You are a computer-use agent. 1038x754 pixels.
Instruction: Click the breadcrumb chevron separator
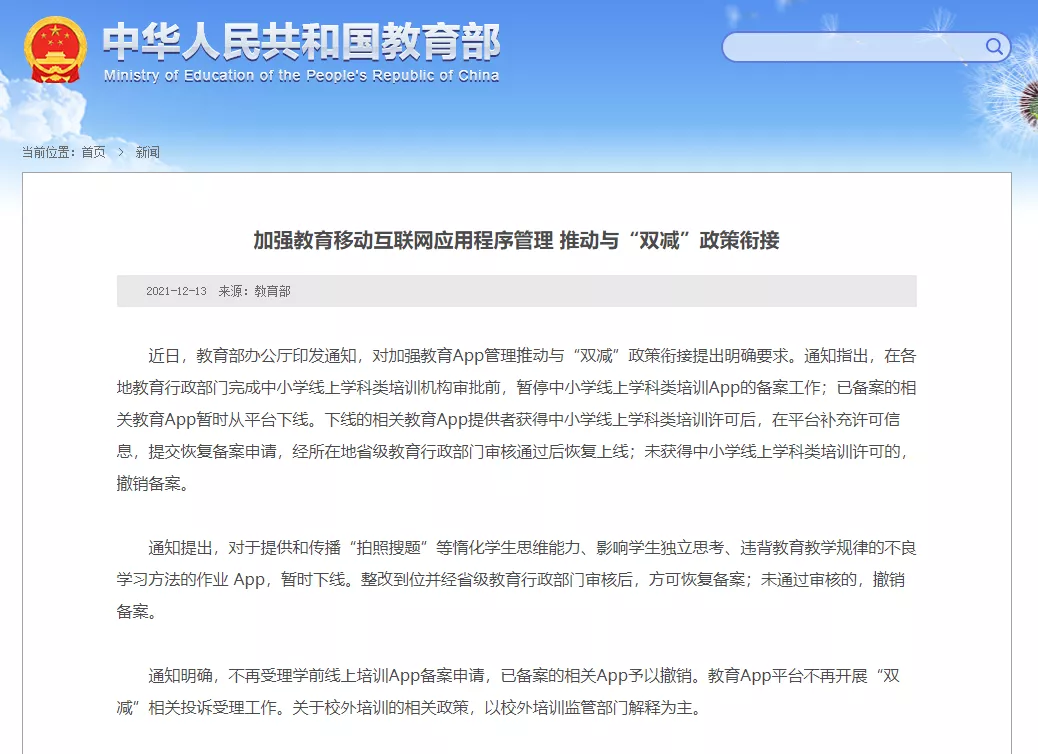point(120,152)
